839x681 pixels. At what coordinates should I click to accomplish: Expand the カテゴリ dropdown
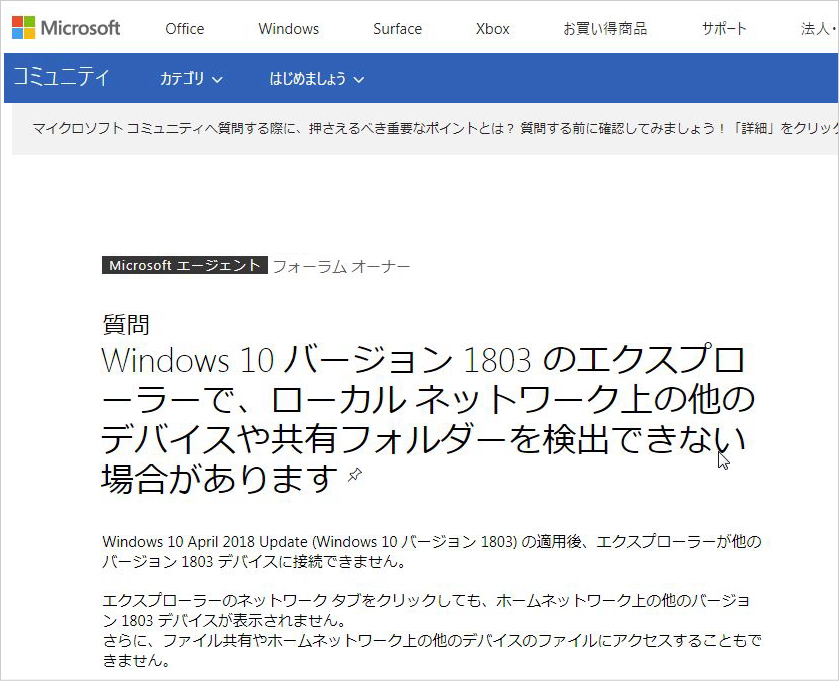pos(191,79)
